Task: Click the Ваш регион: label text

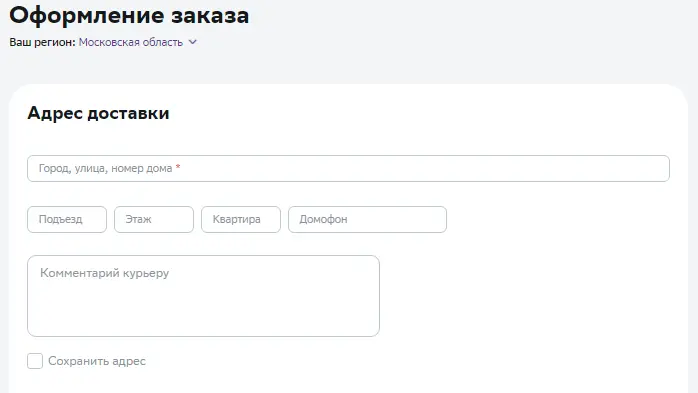Action: coord(42,42)
